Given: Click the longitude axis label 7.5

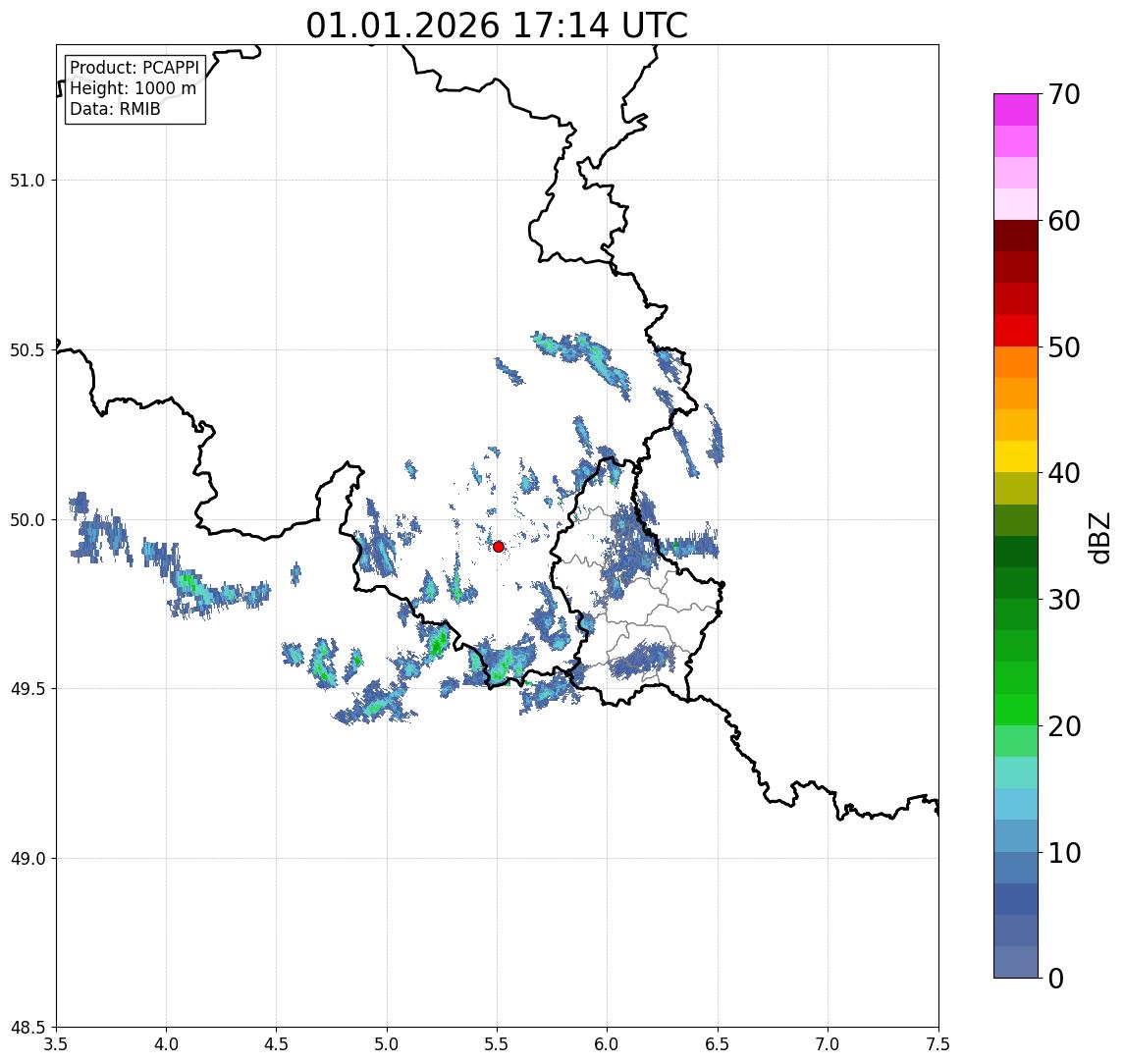Looking at the screenshot, I should tap(938, 1043).
